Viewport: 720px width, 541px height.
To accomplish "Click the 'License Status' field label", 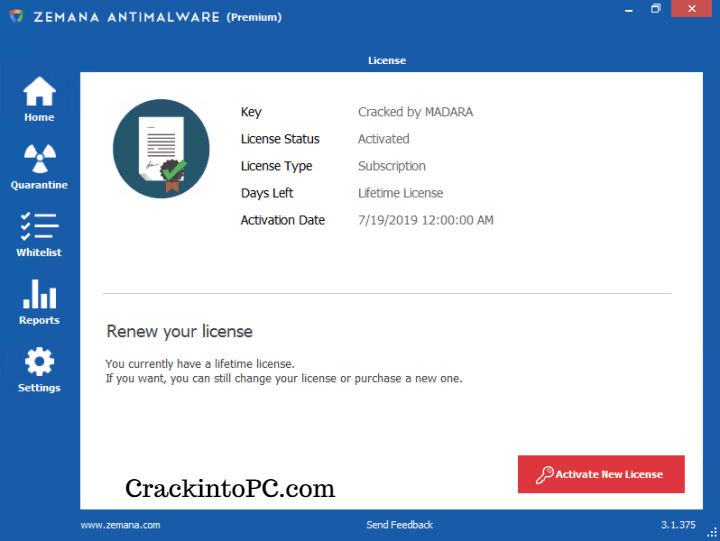I will tap(280, 139).
